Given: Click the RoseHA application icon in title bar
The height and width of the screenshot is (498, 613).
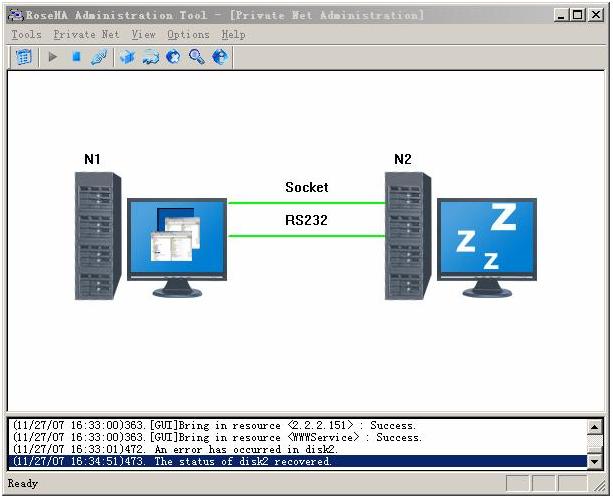Looking at the screenshot, I should point(16,15).
